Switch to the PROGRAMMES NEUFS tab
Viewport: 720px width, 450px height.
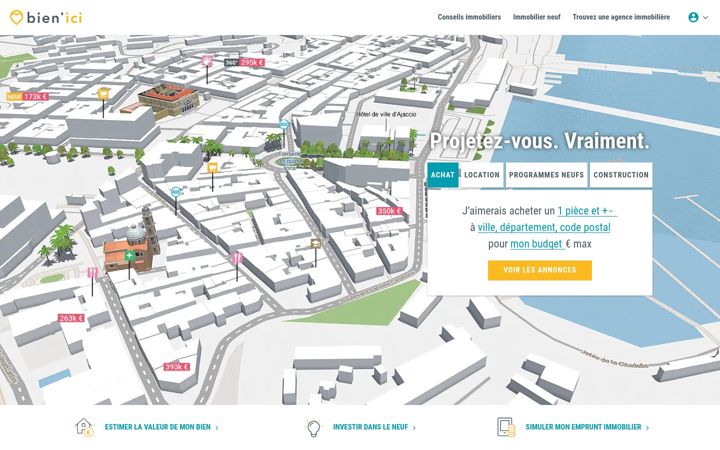click(546, 175)
